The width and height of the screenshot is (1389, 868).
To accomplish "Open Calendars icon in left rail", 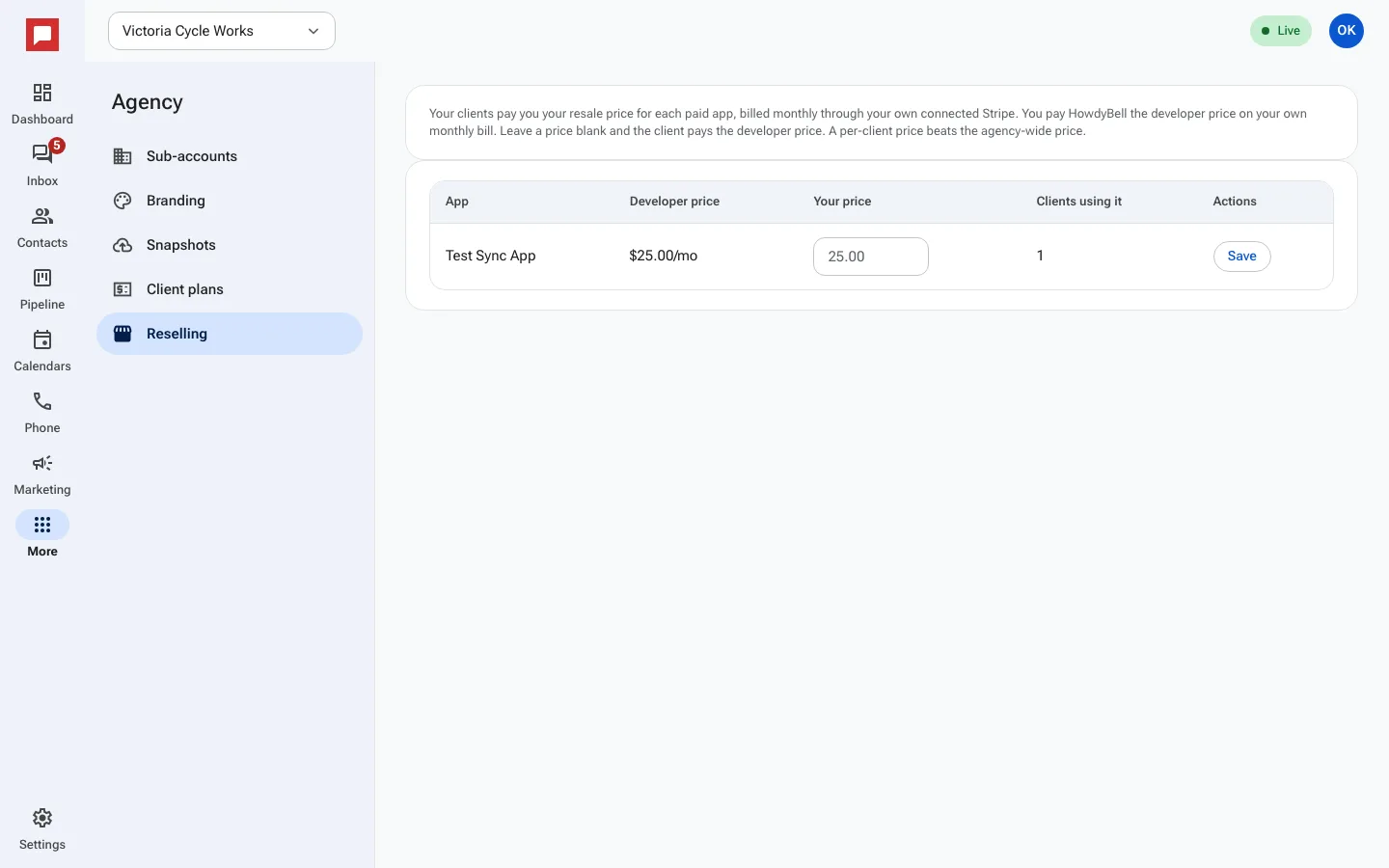I will tap(42, 339).
